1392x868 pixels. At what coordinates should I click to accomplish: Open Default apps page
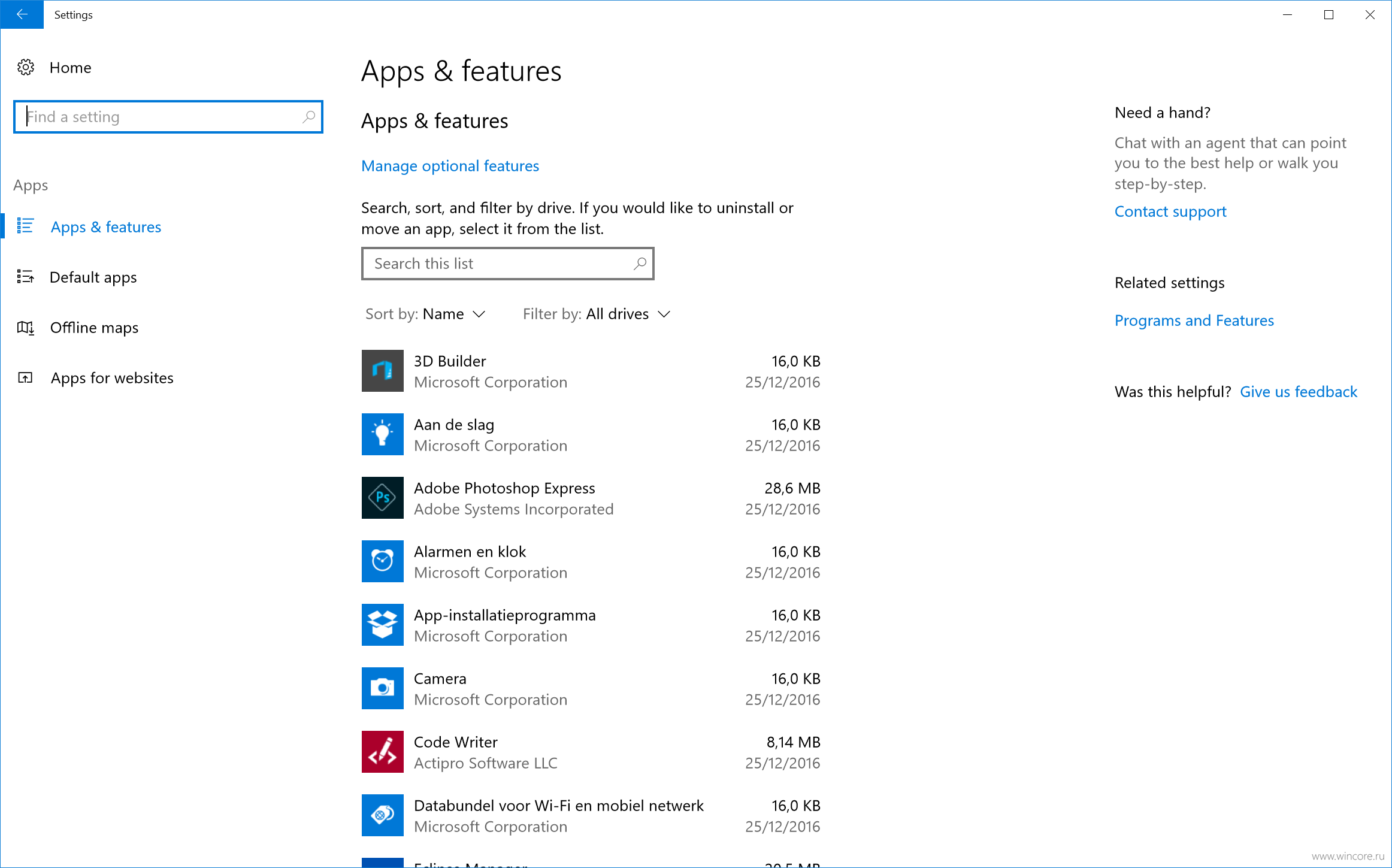click(x=93, y=277)
